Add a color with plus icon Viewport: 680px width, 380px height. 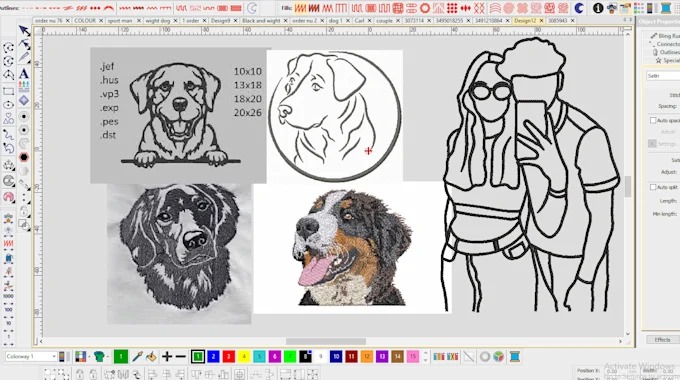coord(167,357)
